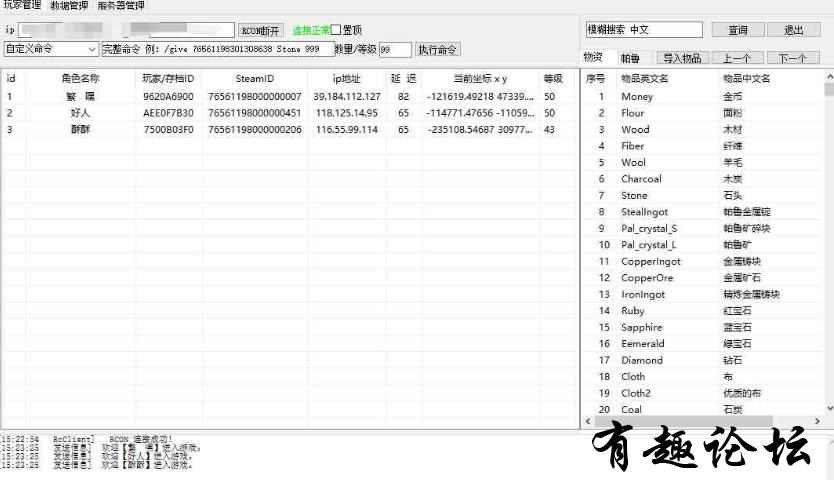Viewport: 834px width, 480px height.
Task: Click the 延迟 column header
Action: click(404, 78)
